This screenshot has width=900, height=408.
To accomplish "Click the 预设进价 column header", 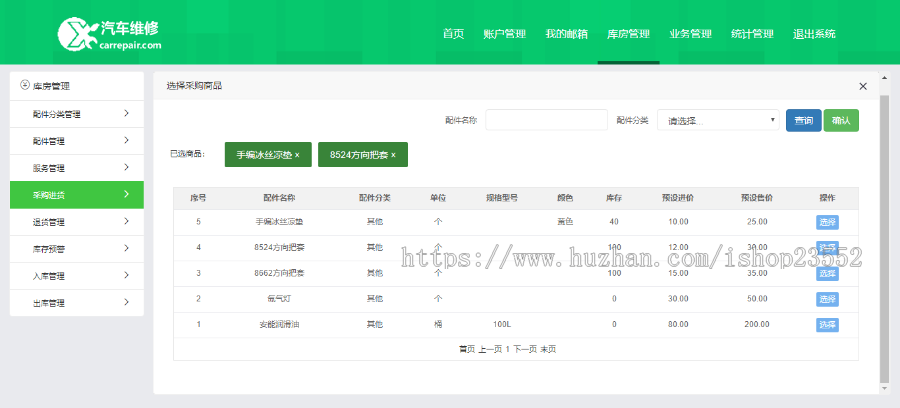I will pos(678,198).
